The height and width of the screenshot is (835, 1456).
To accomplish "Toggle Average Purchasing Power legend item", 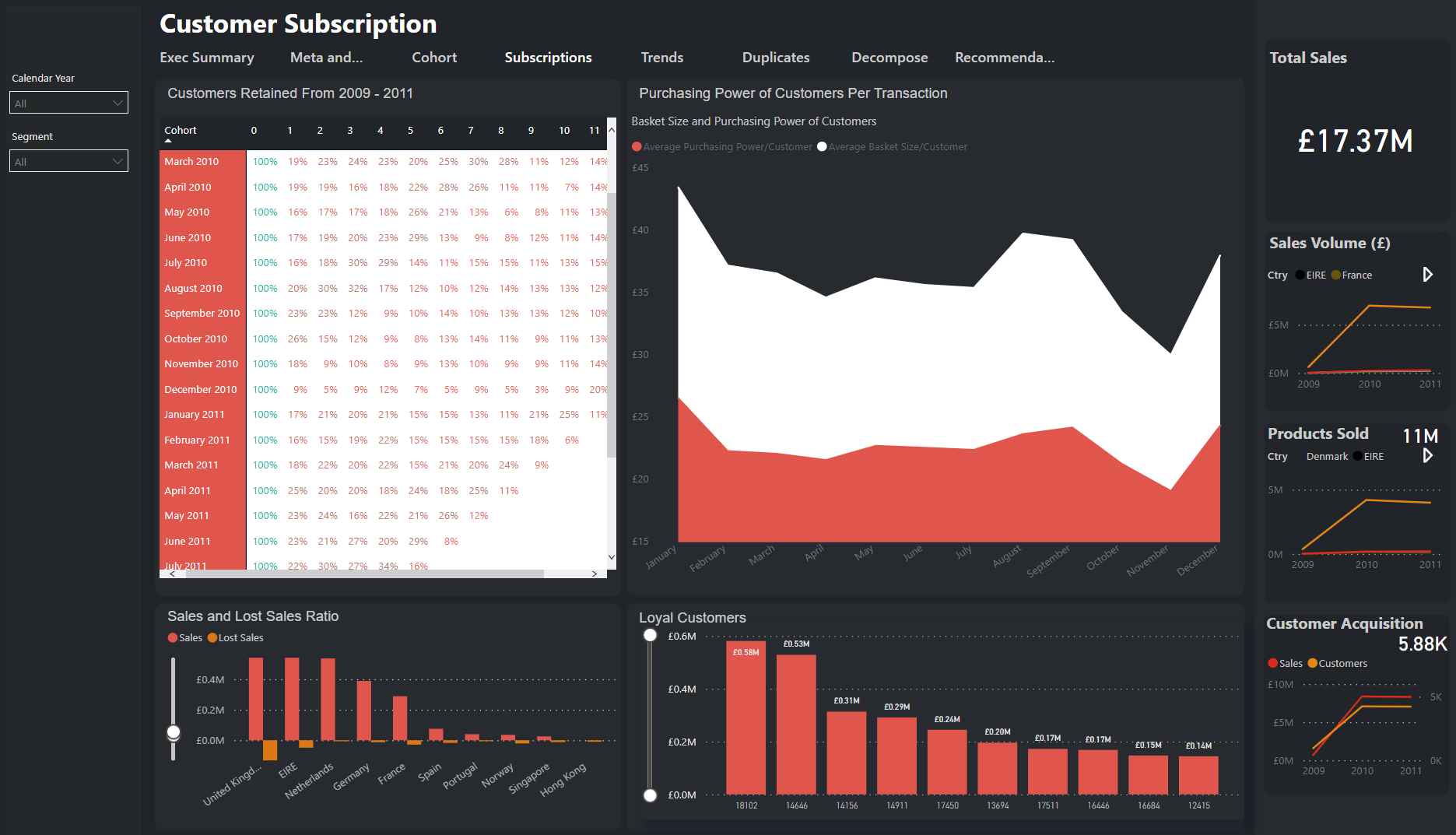I will click(722, 147).
